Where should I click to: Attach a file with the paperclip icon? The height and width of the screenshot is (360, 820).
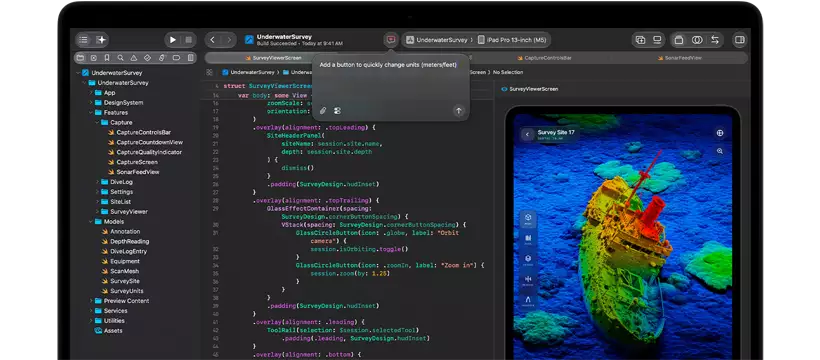pos(323,111)
